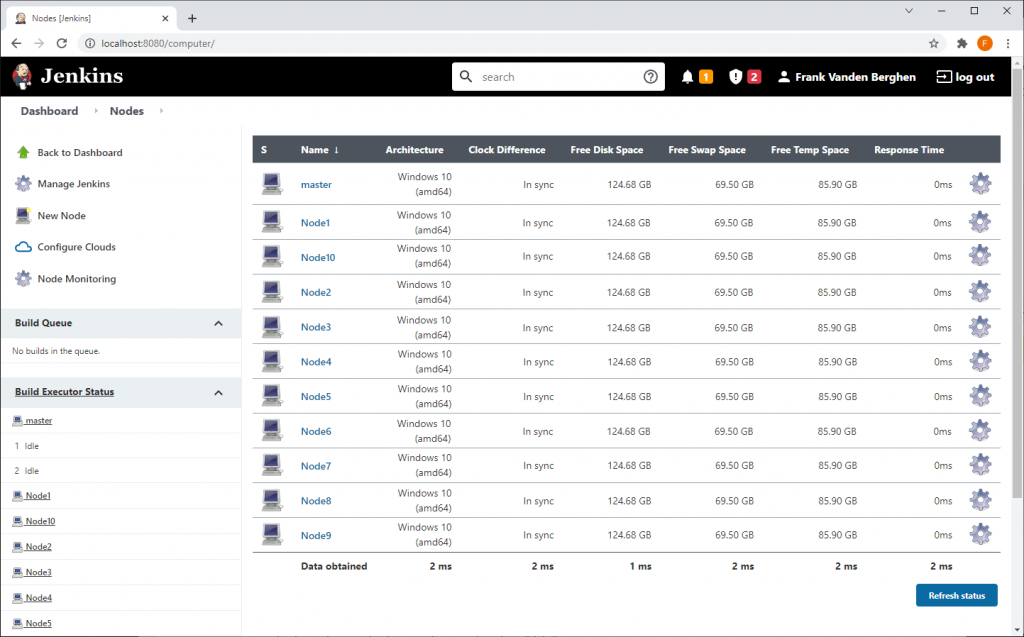Click computer status icon in Node9 row
Image resolution: width=1024 pixels, height=637 pixels.
coord(272,534)
